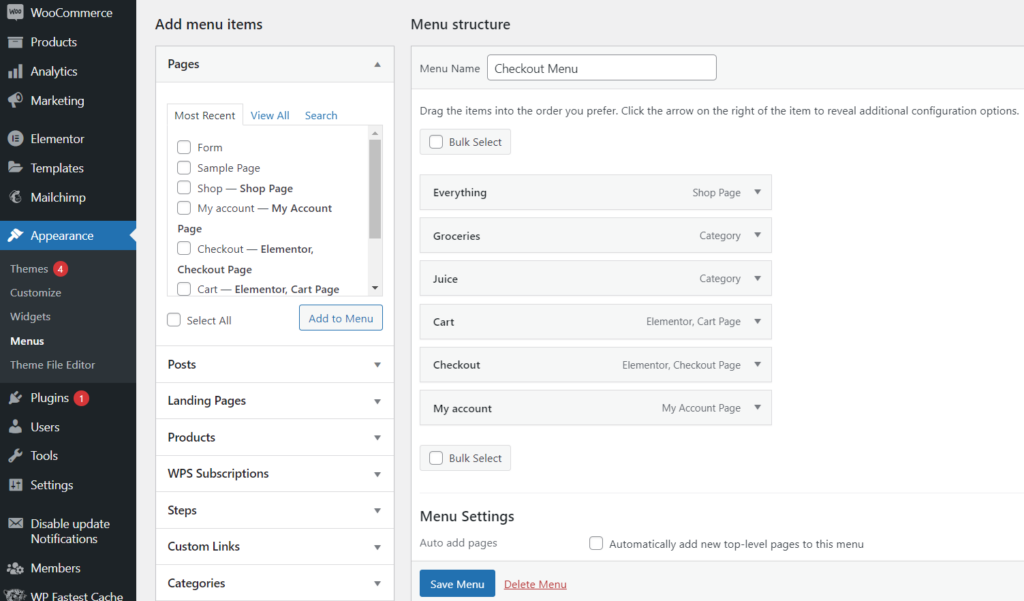The width and height of the screenshot is (1024, 601).
Task: Expand the Categories panel
Action: point(377,583)
